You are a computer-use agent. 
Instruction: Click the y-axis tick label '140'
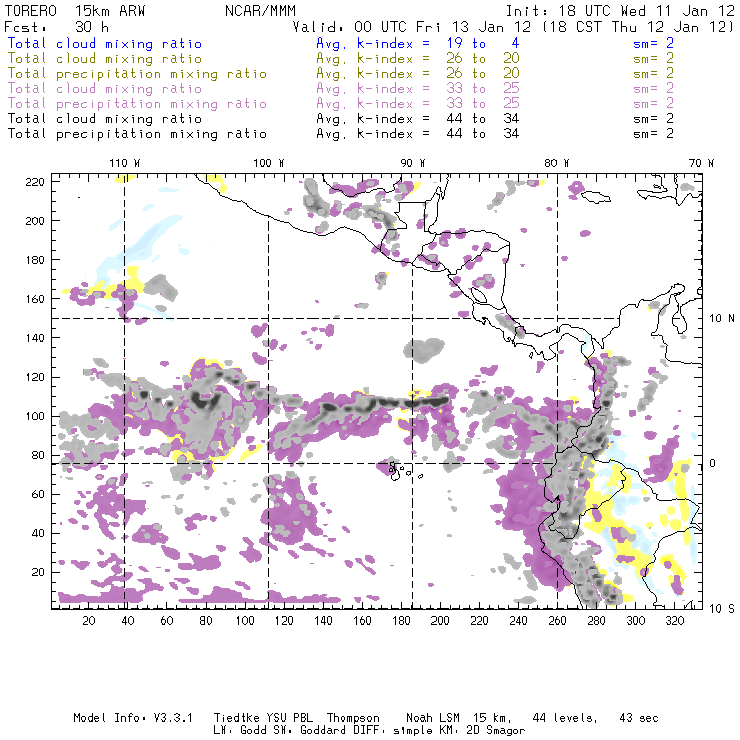click(35, 338)
